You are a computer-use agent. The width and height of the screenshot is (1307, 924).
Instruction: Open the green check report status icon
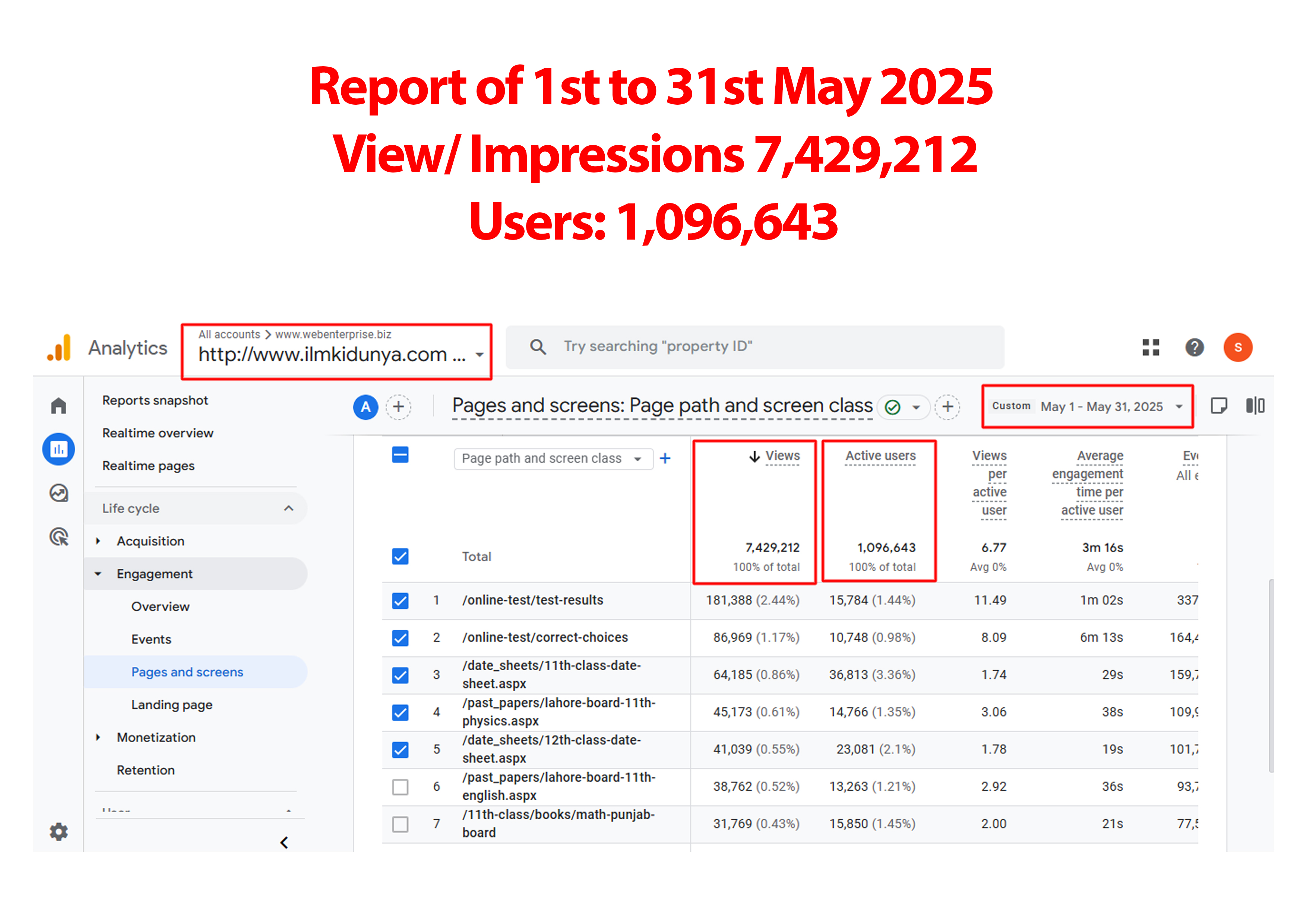893,407
